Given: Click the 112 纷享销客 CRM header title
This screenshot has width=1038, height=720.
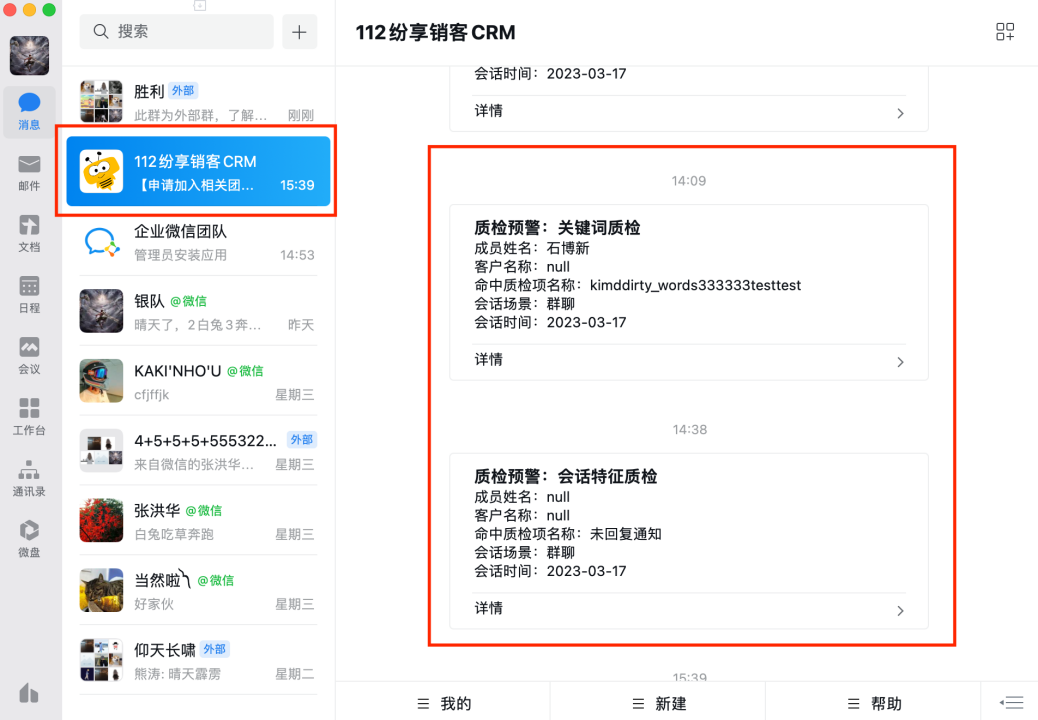Looking at the screenshot, I should coord(436,32).
